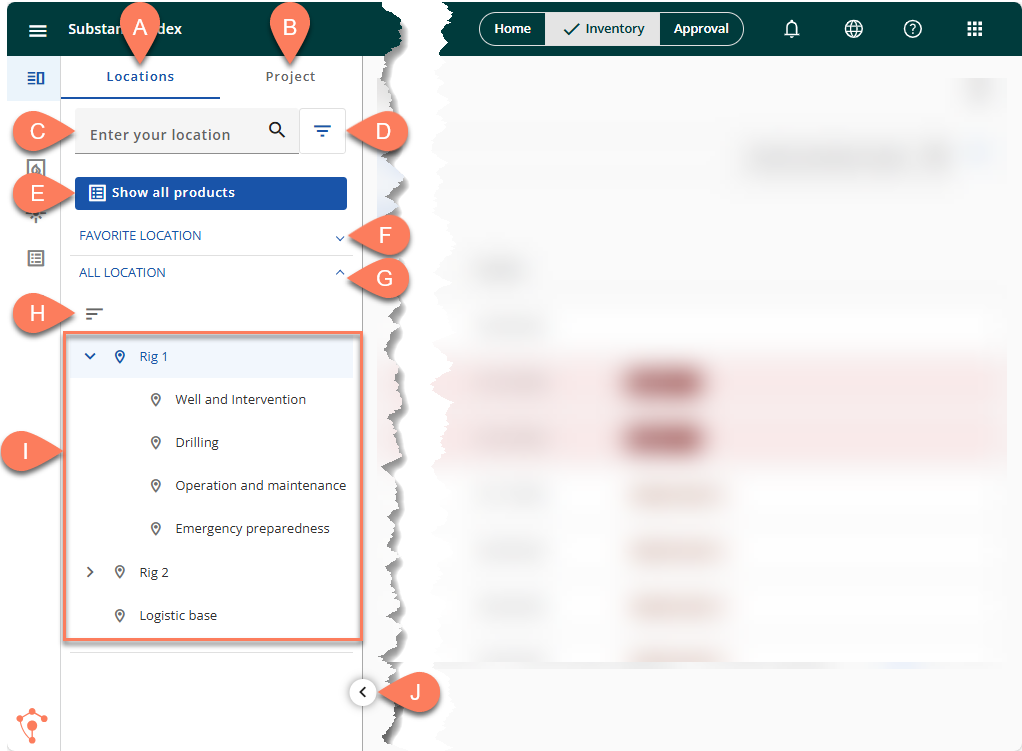This screenshot has width=1022, height=751.
Task: Go to the Home tab
Action: tap(512, 29)
